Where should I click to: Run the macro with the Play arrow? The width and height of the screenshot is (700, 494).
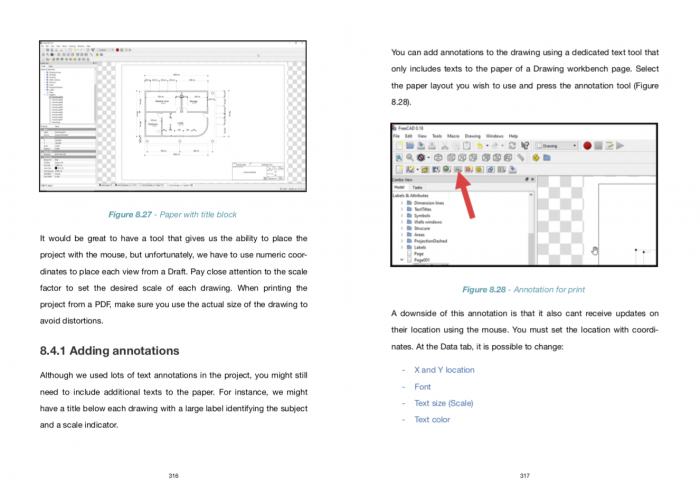point(620,145)
